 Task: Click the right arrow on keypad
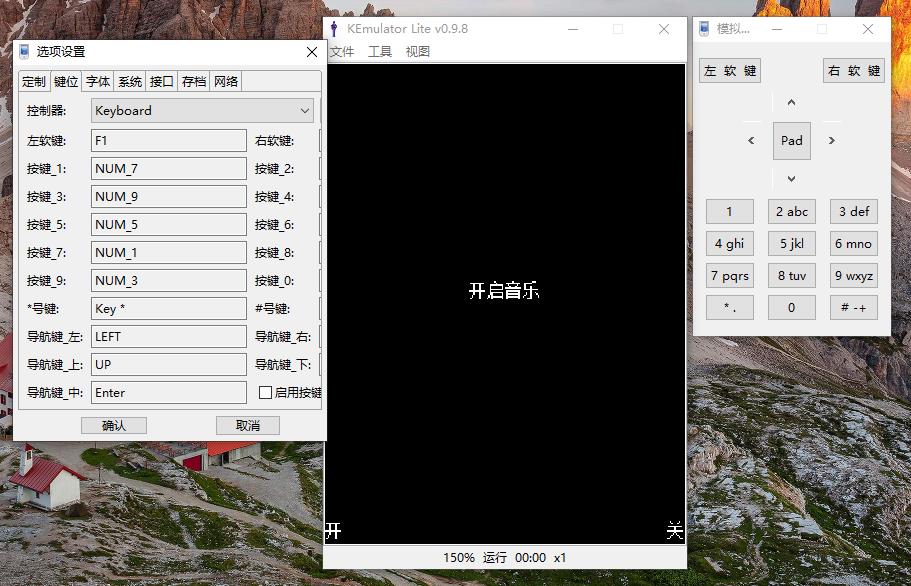831,141
